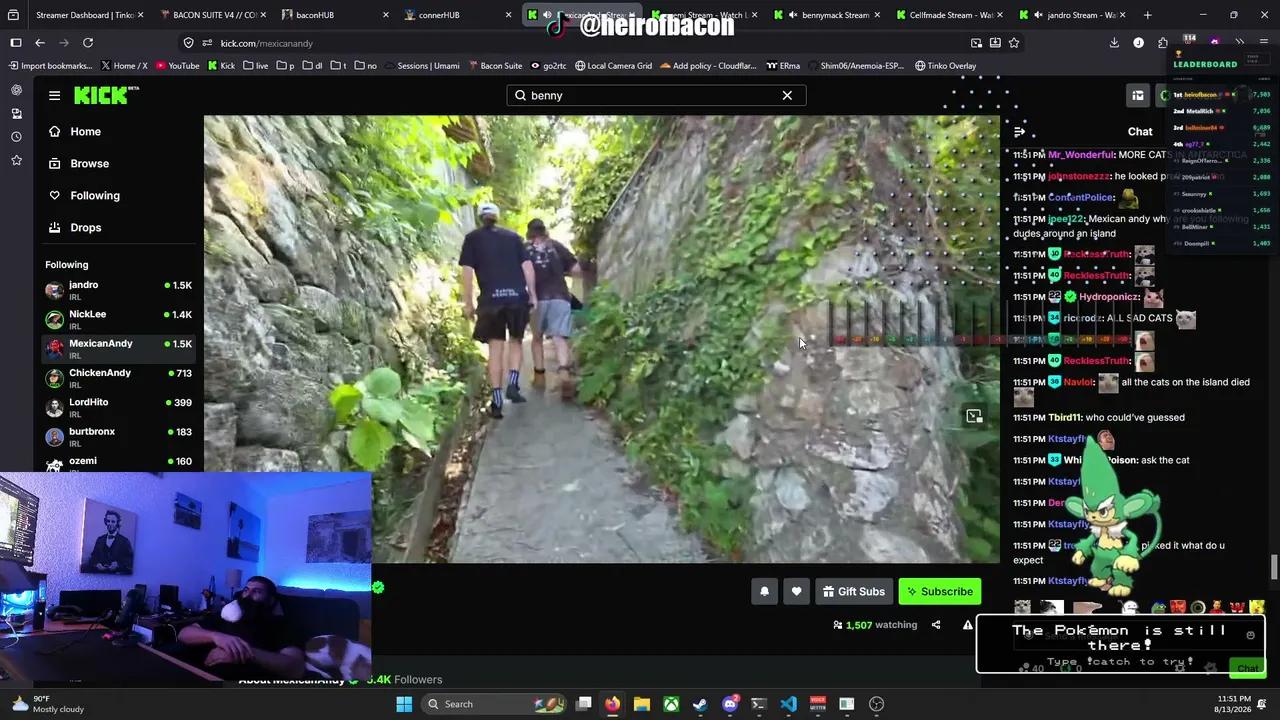Bookmark this page with the star icon
1280x720 pixels.
tap(1014, 43)
